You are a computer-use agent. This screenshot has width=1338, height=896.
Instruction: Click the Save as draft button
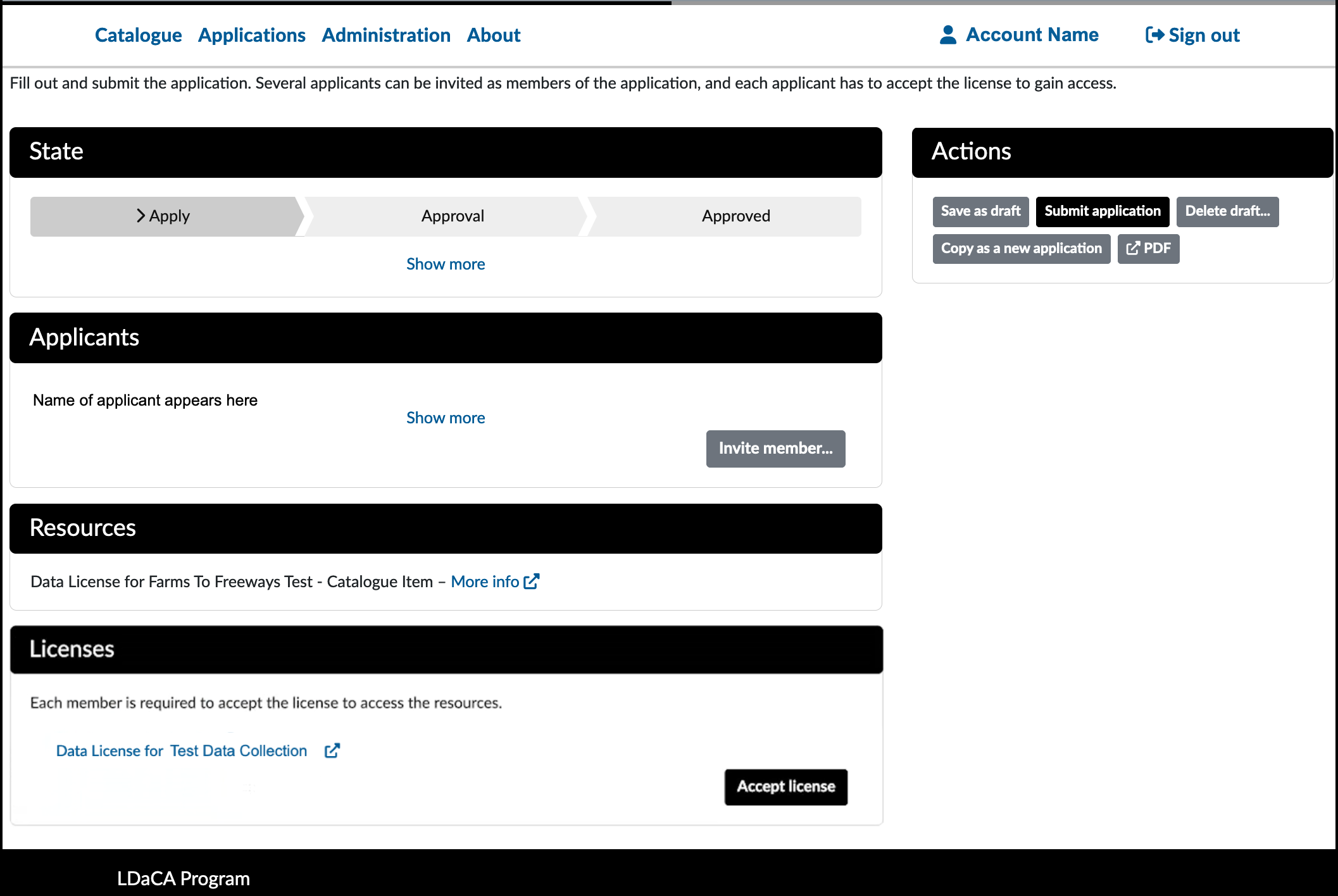tap(980, 211)
